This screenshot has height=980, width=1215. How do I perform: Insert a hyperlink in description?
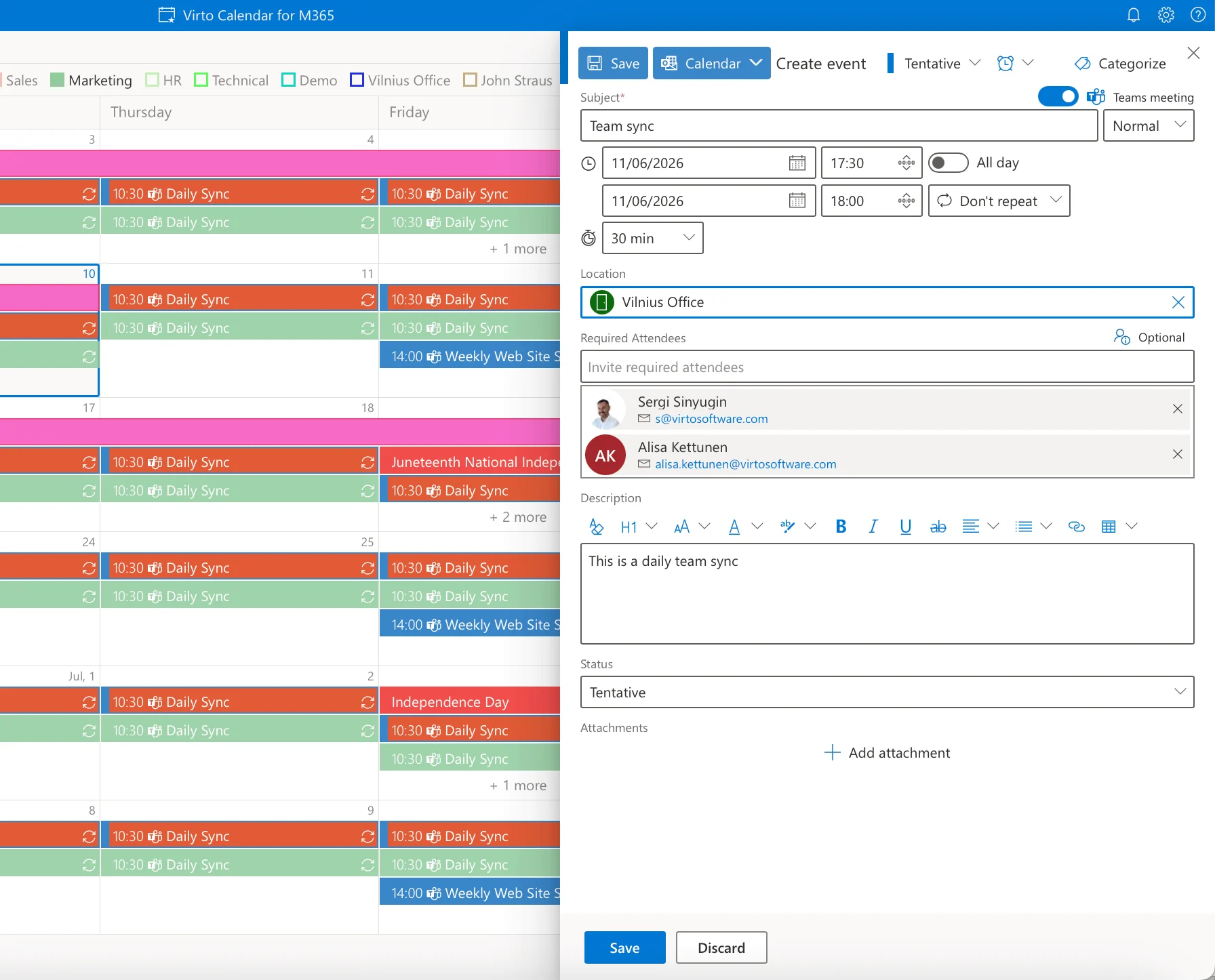1076,527
